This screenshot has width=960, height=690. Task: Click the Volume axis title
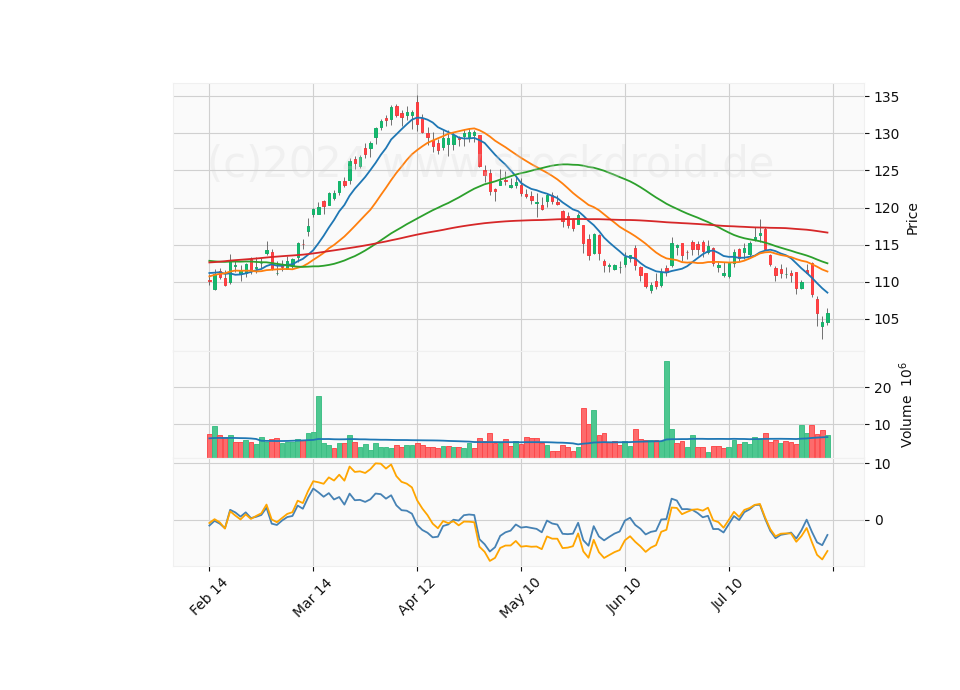click(x=906, y=405)
